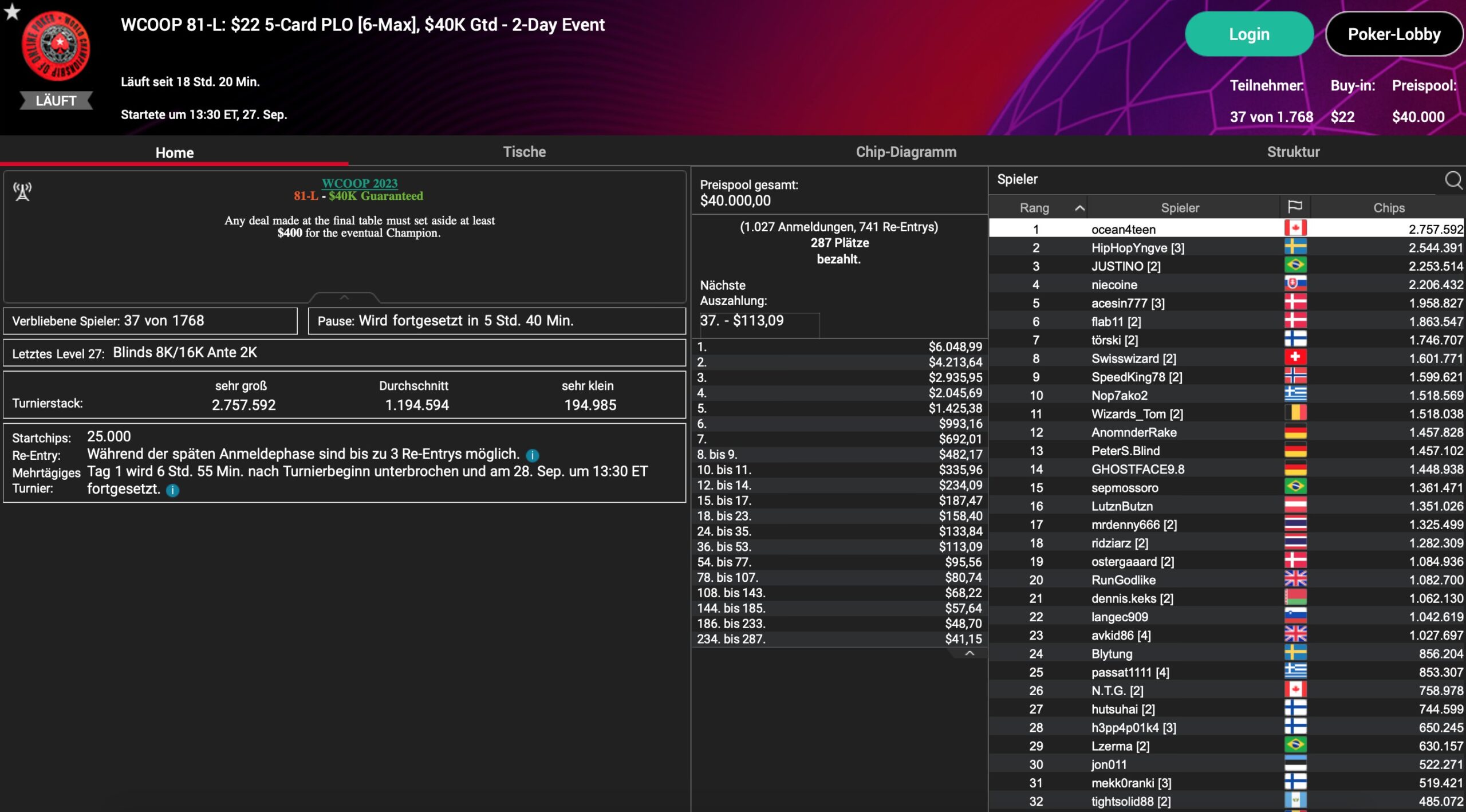This screenshot has height=812, width=1466.
Task: Sort by Spieler column header
Action: click(1180, 208)
